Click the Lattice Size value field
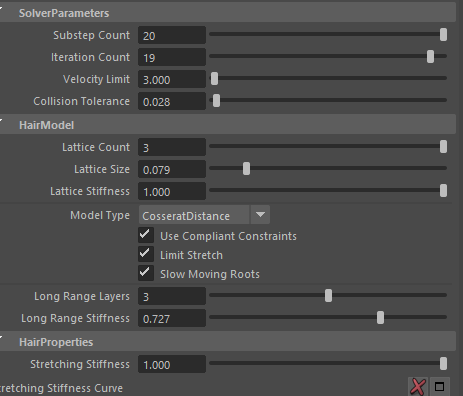 [172, 169]
